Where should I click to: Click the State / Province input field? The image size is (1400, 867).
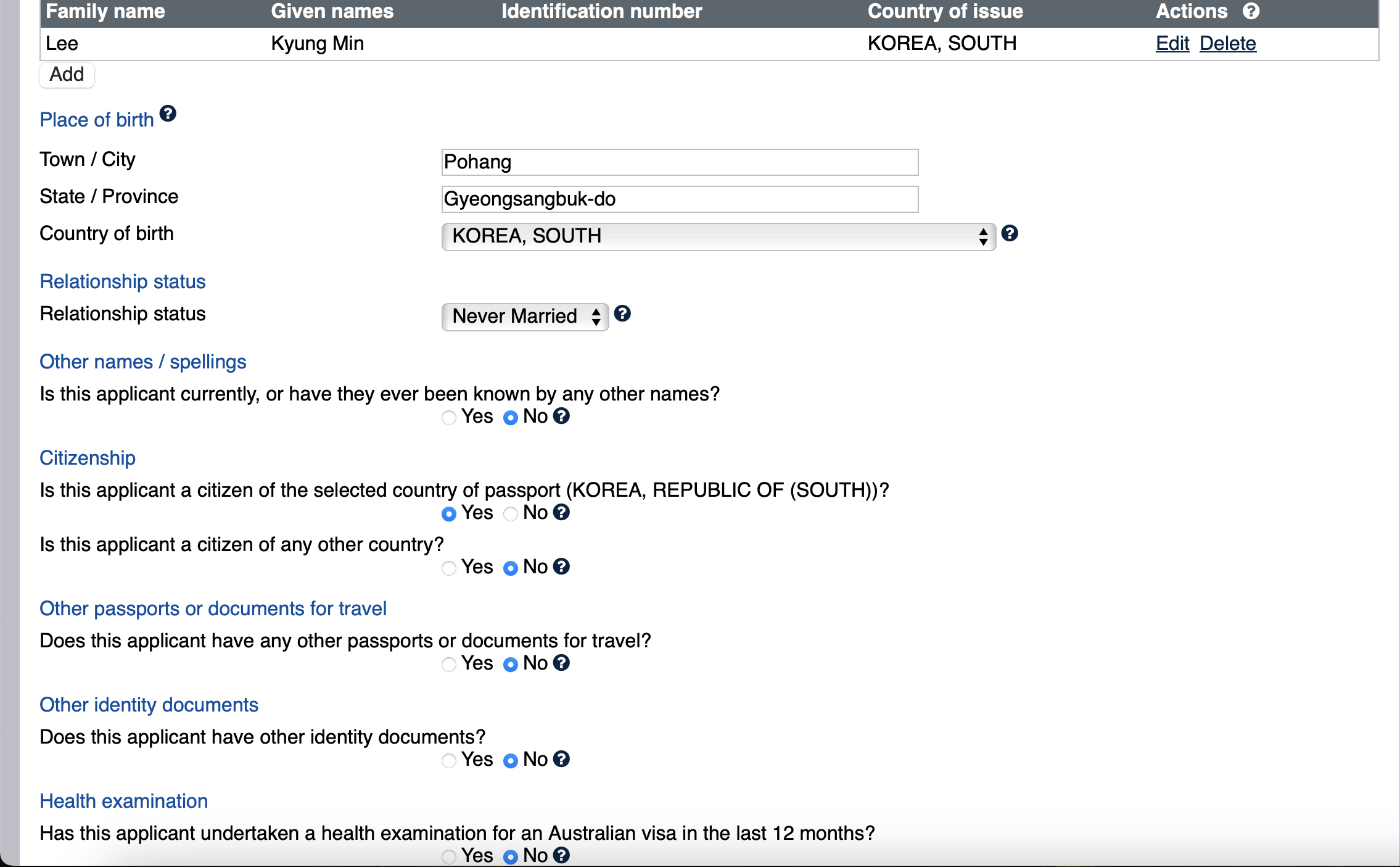[x=680, y=199]
